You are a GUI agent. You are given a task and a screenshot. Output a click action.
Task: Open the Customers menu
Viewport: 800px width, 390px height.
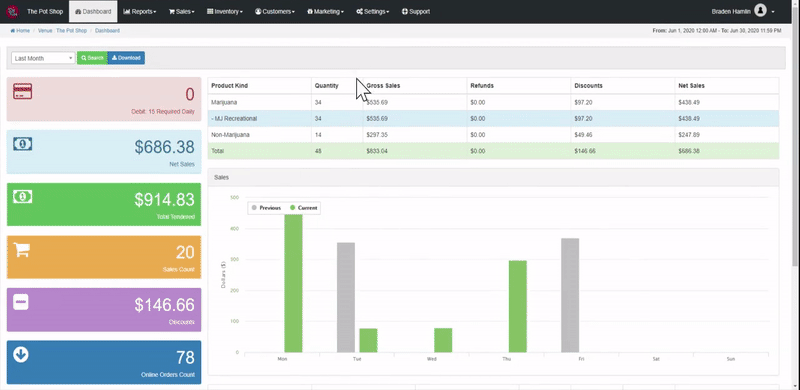tap(275, 11)
